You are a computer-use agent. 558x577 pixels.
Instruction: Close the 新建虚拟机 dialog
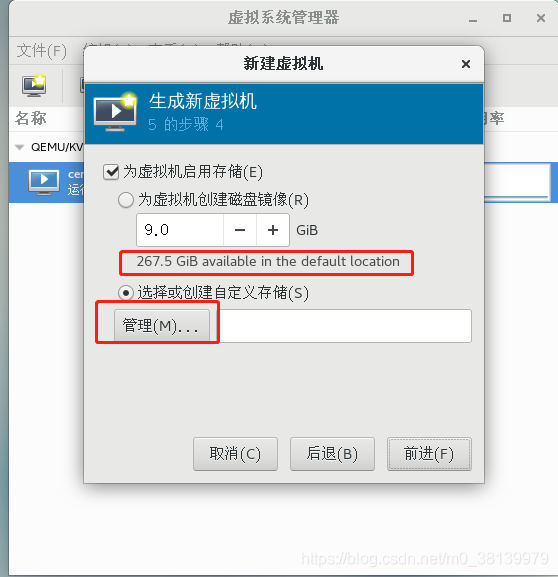[x=466, y=64]
